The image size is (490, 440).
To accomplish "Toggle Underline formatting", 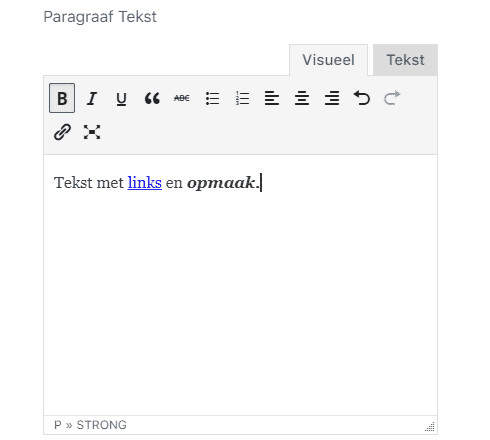I will coord(122,98).
